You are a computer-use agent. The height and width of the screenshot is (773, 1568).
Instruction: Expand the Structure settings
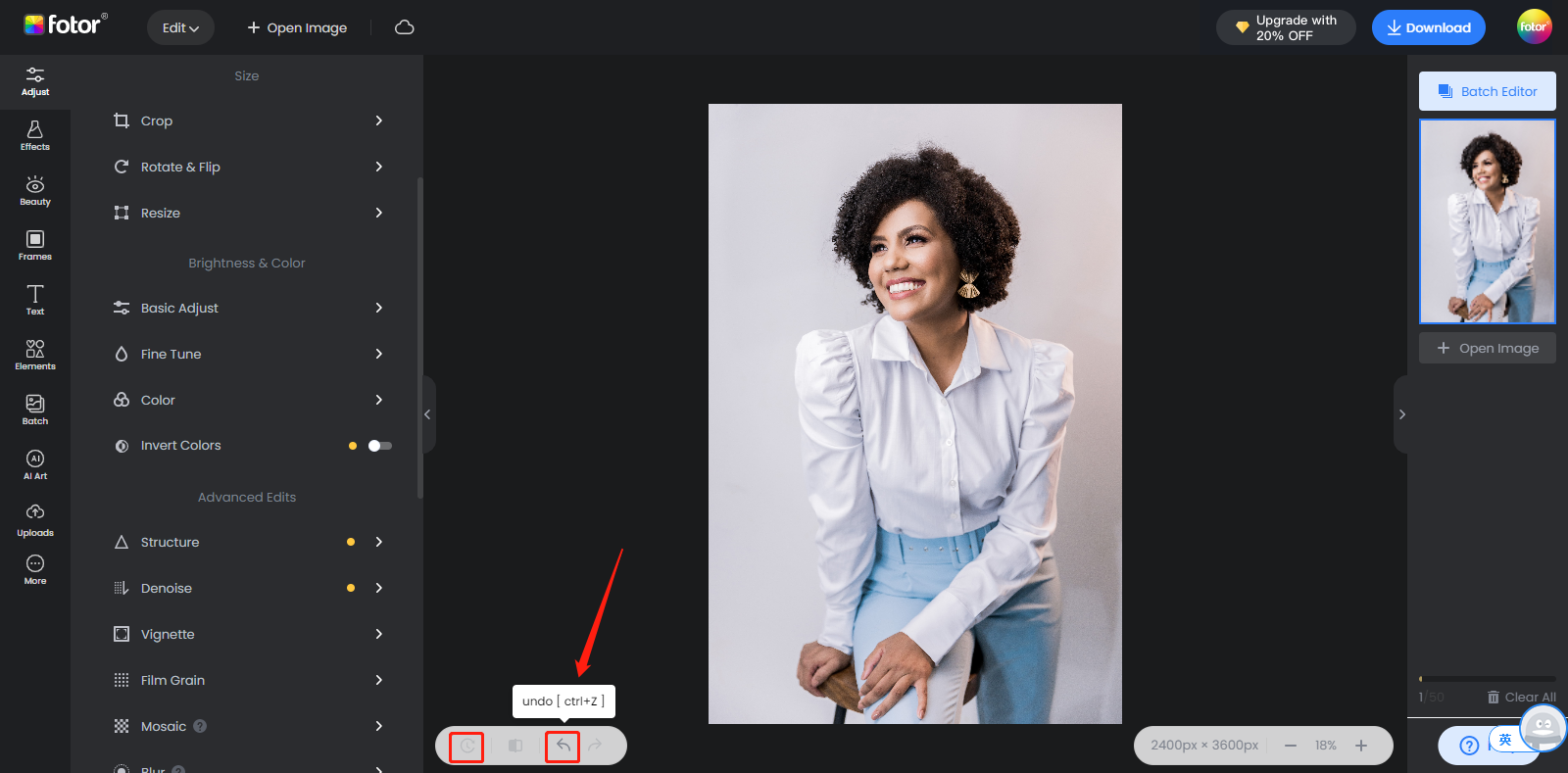tap(247, 542)
